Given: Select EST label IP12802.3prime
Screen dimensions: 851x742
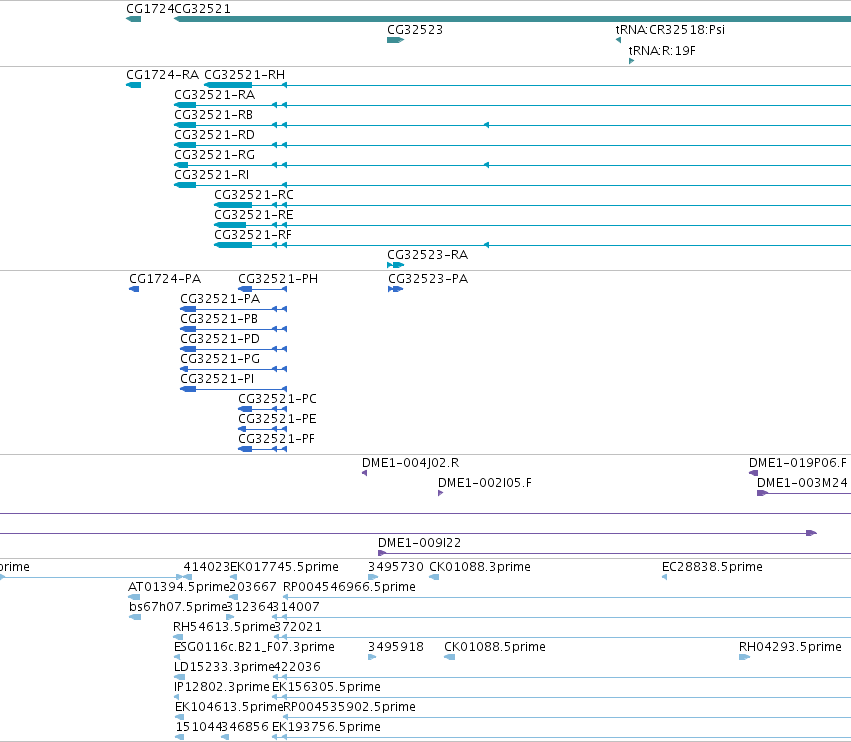Looking at the screenshot, I should point(221,687).
